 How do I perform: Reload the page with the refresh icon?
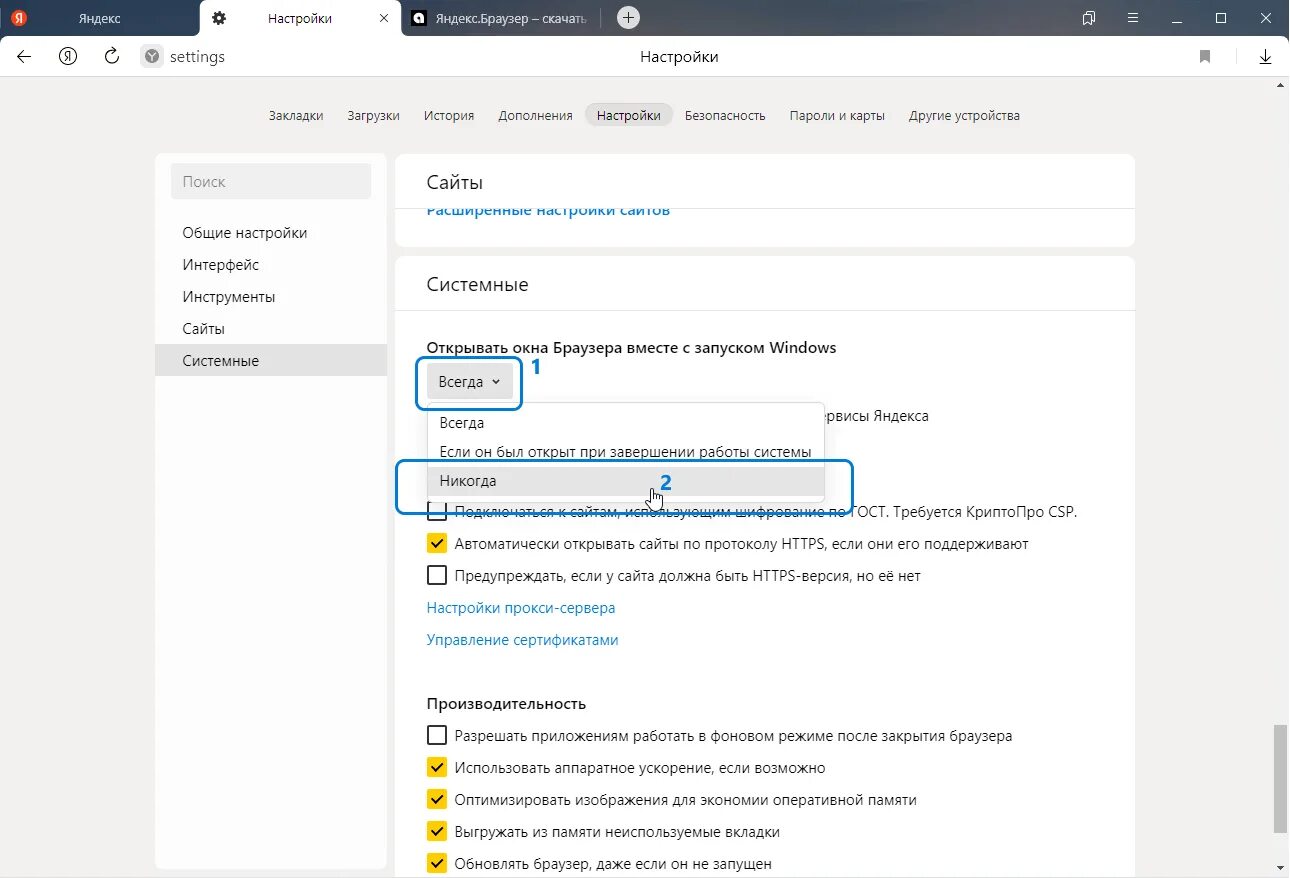112,57
